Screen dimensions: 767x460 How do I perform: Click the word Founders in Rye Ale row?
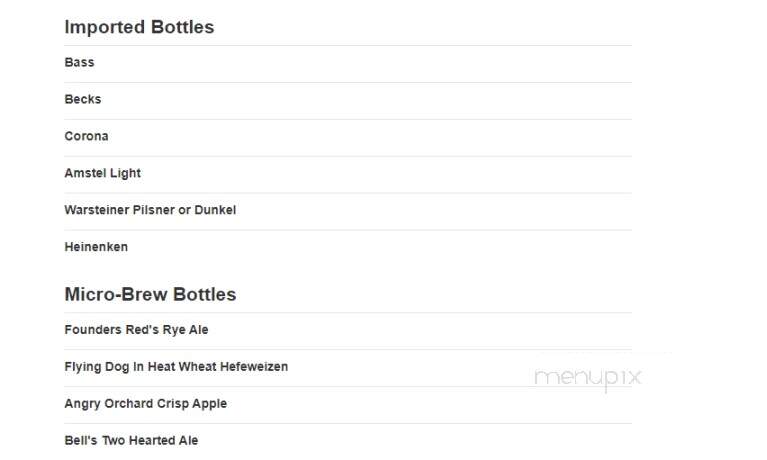[93, 330]
